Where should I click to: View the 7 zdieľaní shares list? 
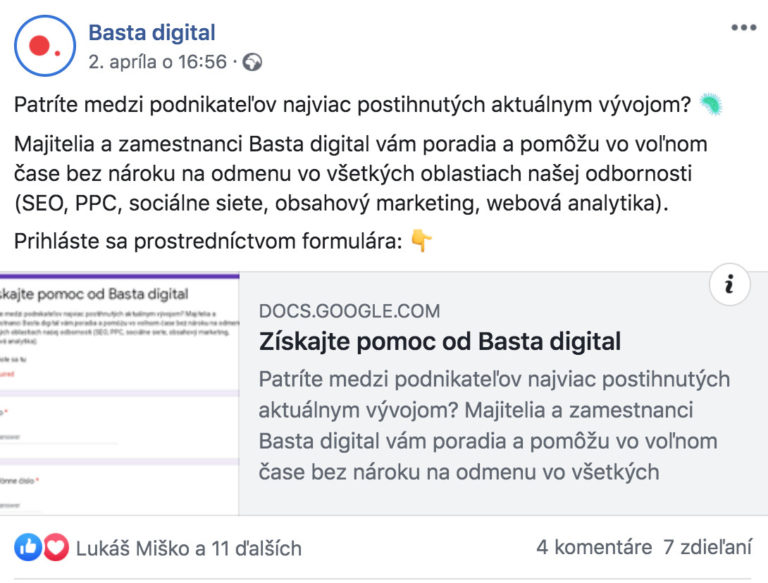click(708, 548)
